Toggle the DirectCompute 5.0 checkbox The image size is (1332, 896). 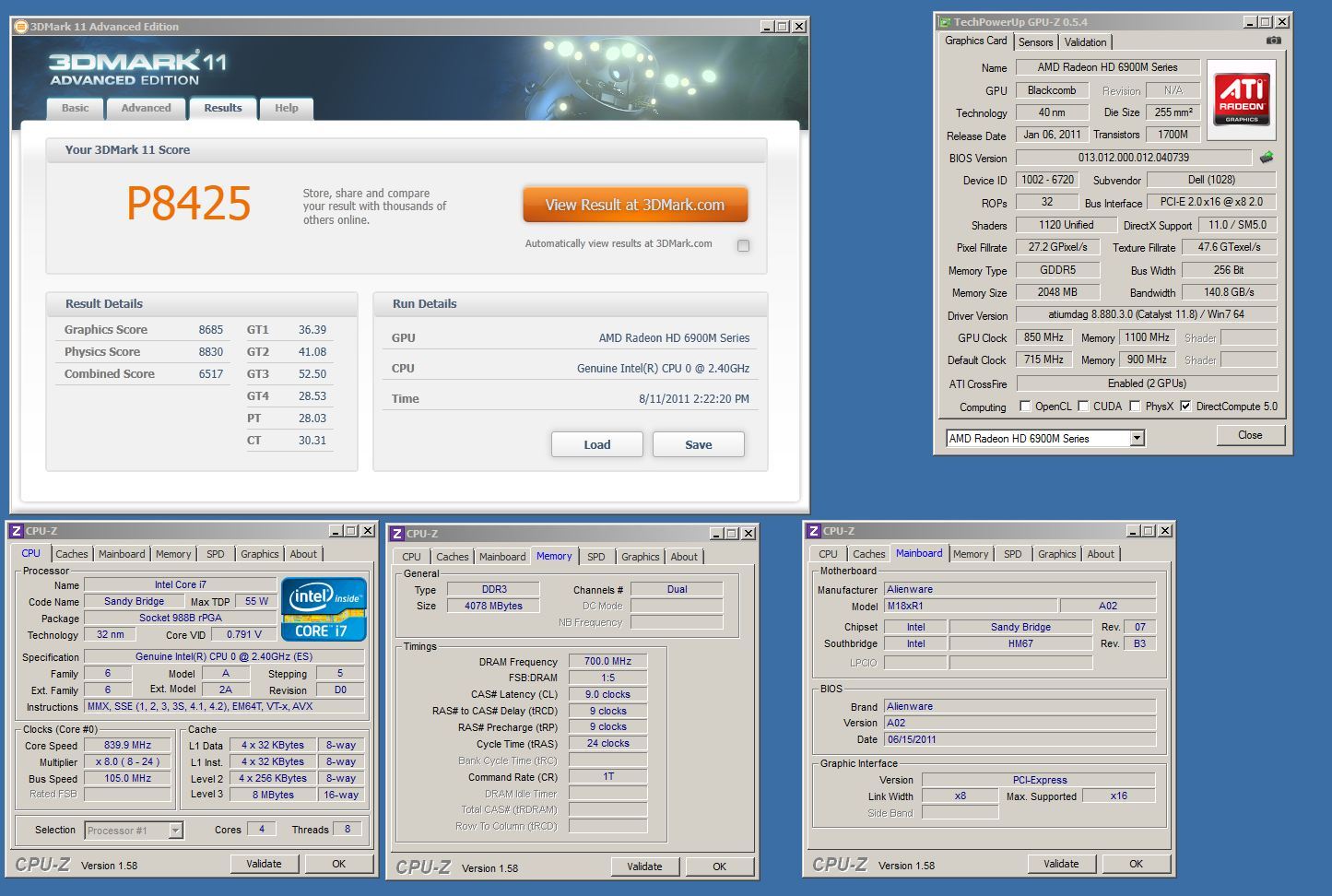[1185, 406]
